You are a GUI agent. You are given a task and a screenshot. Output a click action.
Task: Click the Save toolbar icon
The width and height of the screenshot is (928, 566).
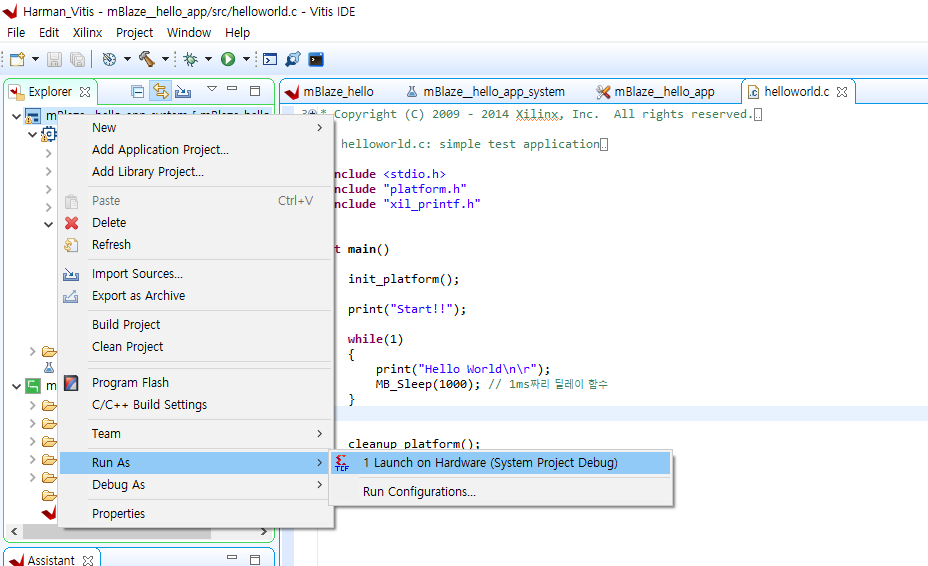(54, 59)
